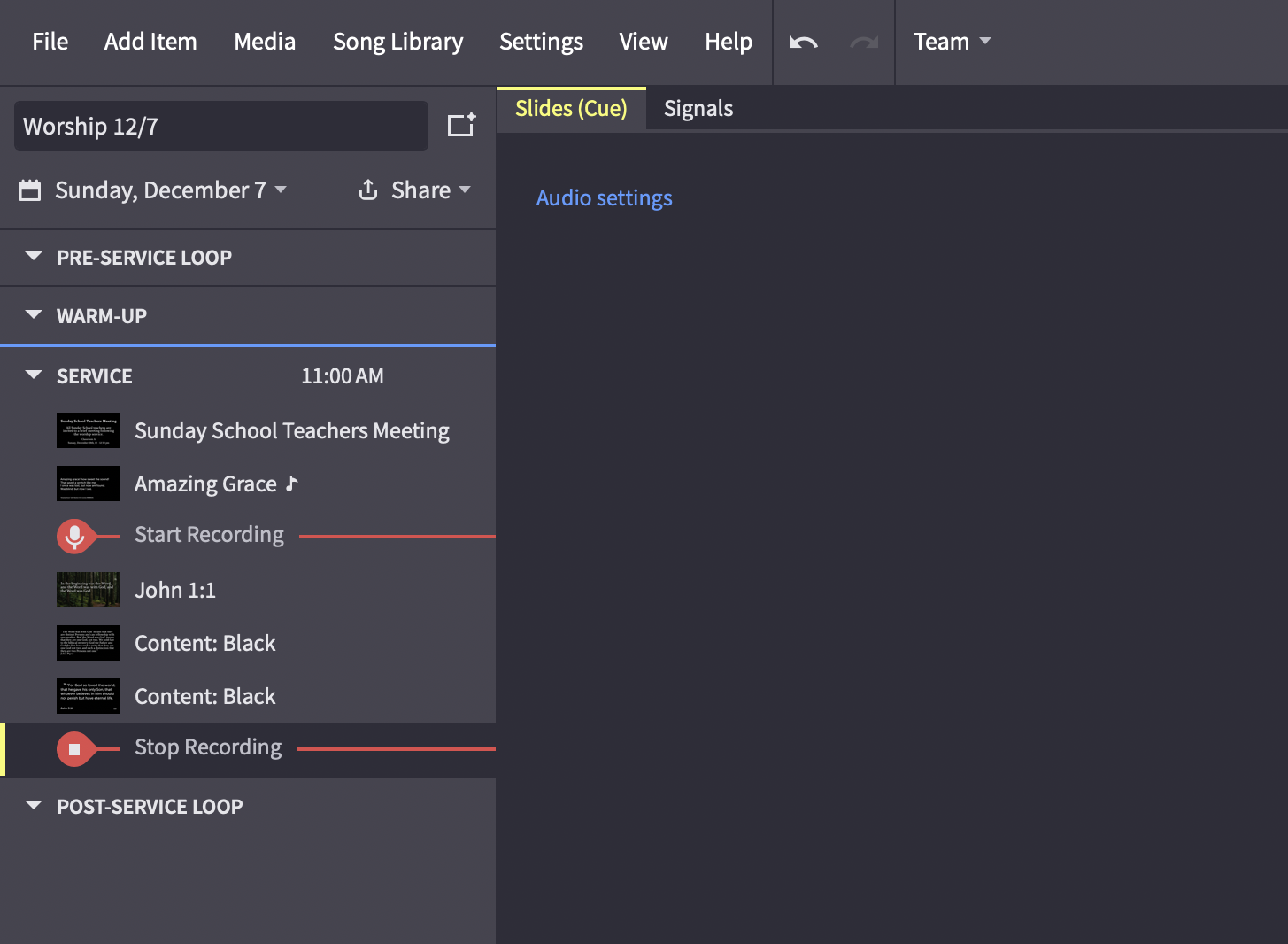1288x944 pixels.
Task: Click the 11:00 AM service time
Action: 343,376
